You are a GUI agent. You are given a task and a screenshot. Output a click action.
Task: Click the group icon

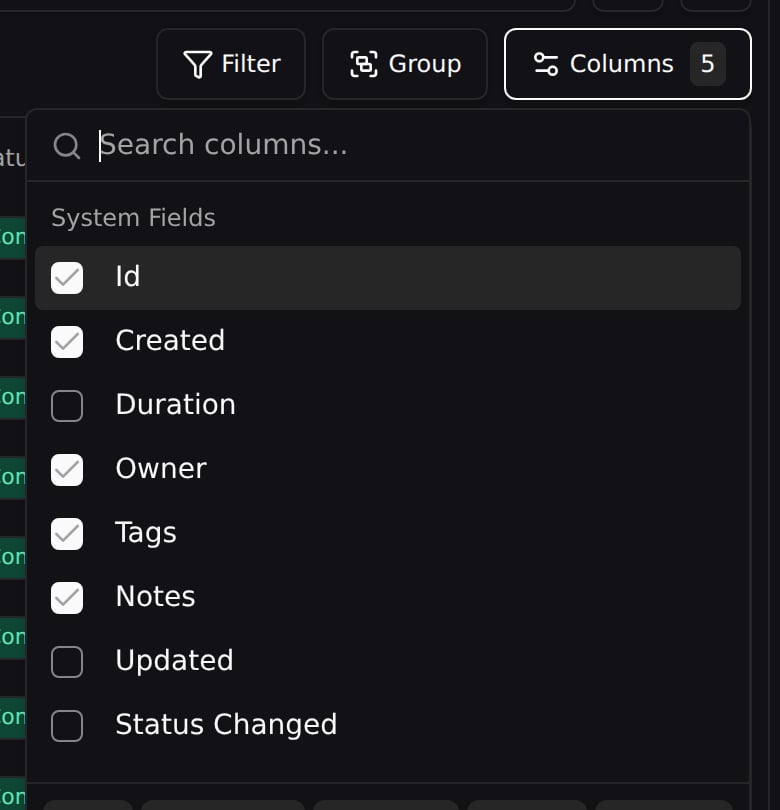364,65
